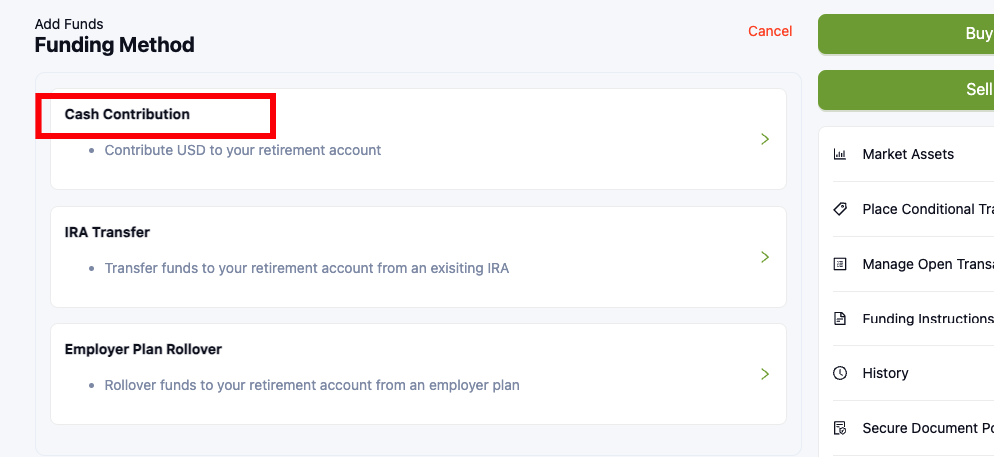Click the list icon beside Manage Open Transactions
Viewport: 994px width, 457px height.
[840, 265]
